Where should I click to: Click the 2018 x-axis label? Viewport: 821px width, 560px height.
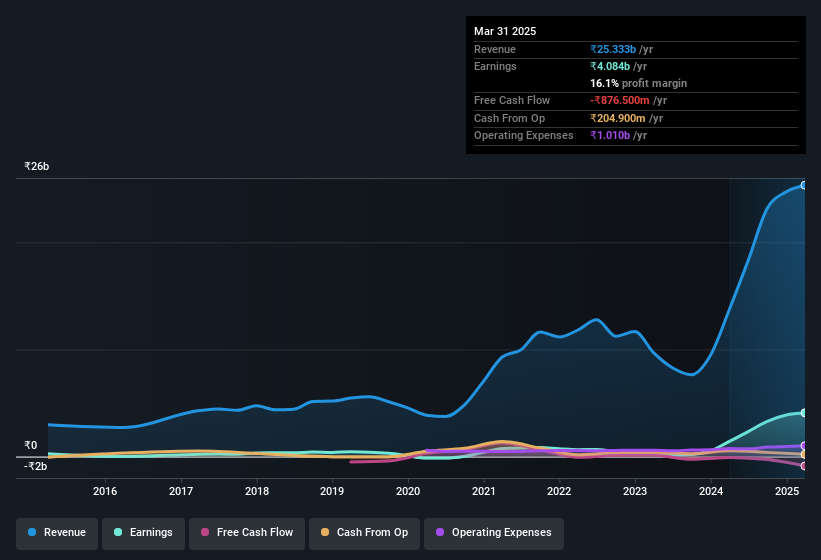coord(257,491)
